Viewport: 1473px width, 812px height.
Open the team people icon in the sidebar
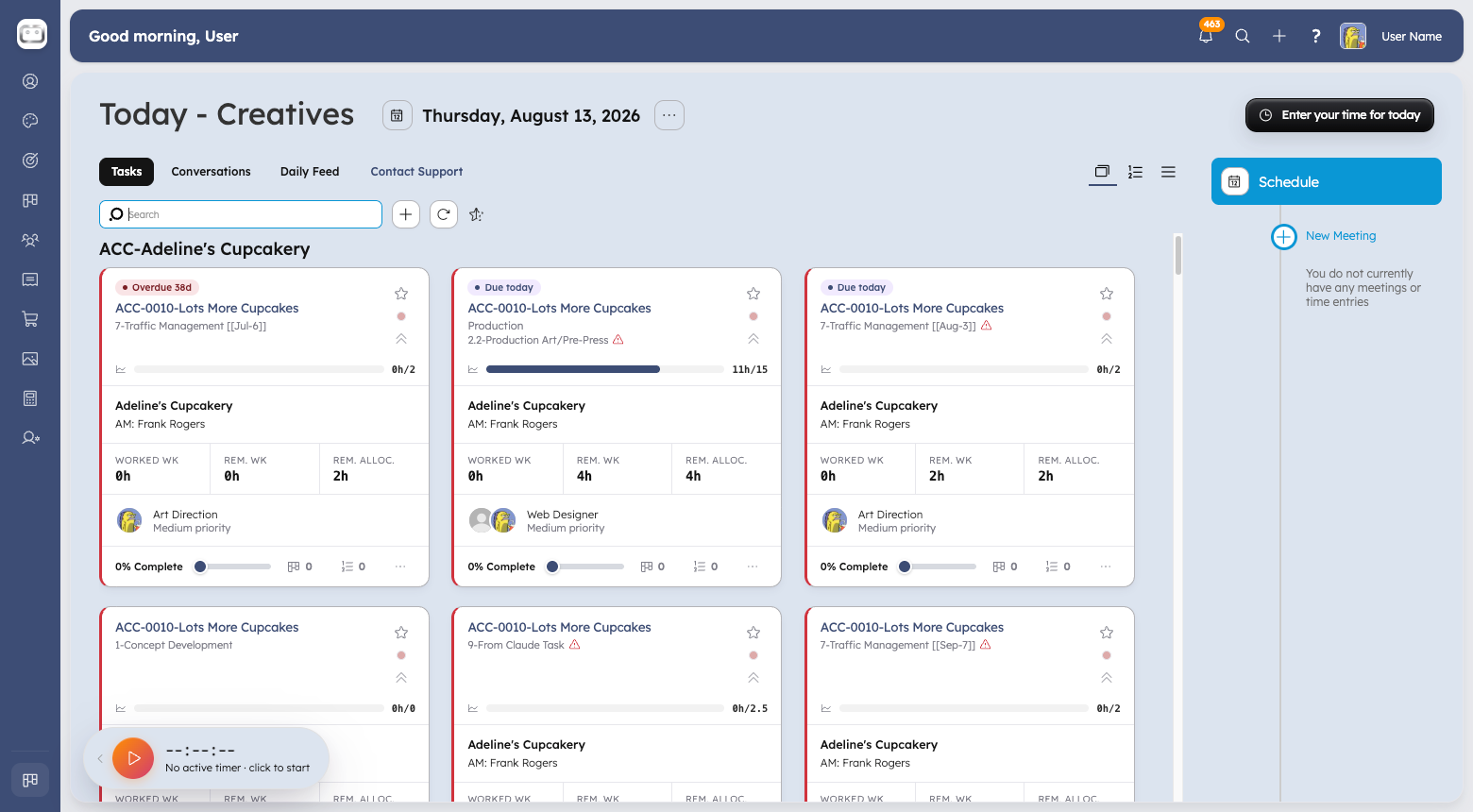[30, 240]
